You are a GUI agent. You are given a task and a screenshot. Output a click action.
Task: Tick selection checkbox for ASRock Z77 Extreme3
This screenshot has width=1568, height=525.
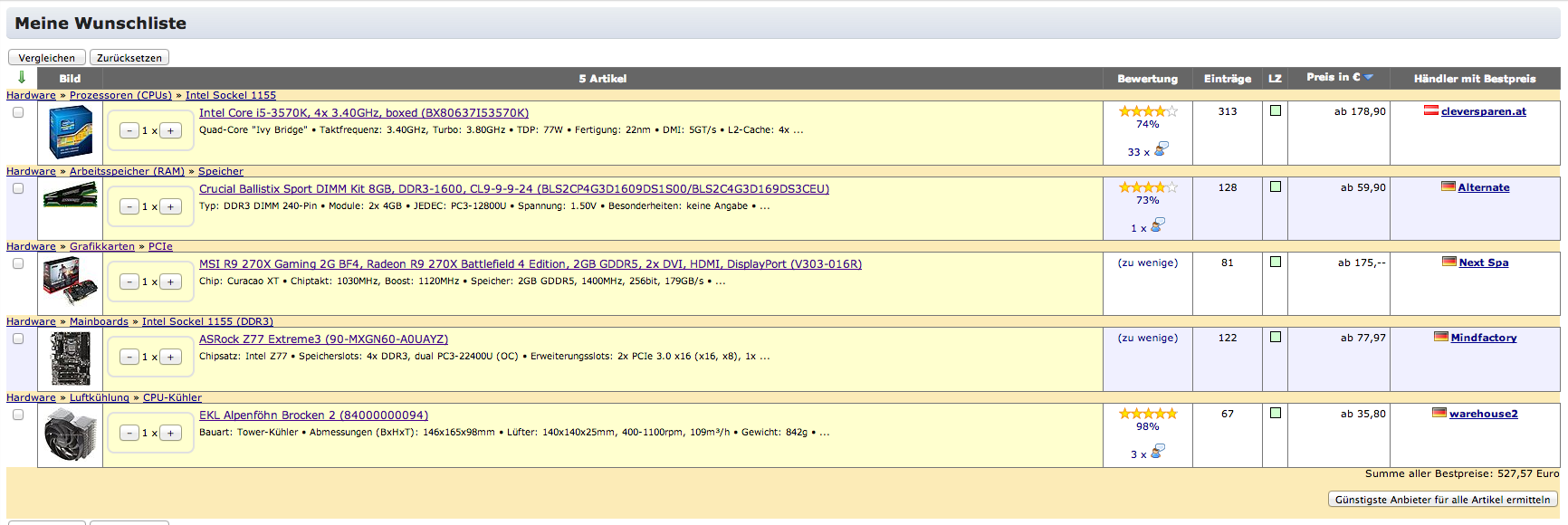click(x=18, y=339)
